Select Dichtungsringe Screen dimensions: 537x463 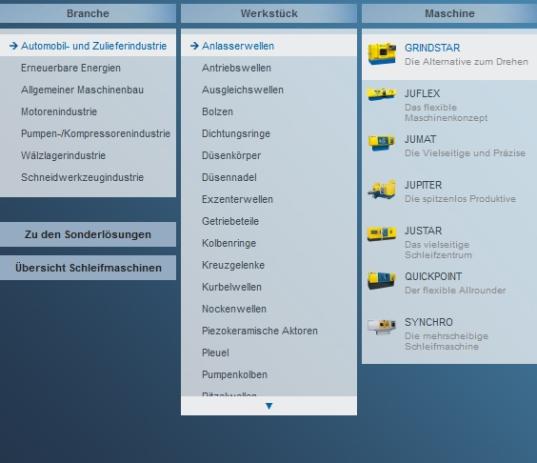click(x=236, y=134)
